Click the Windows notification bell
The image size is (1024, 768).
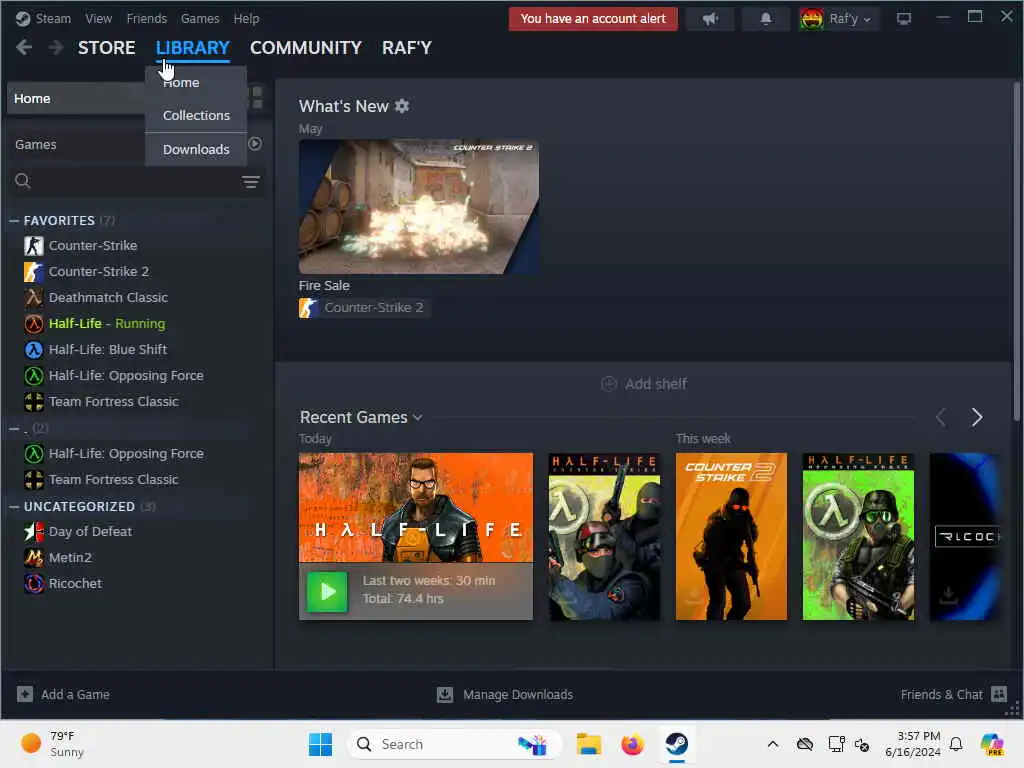tap(956, 744)
